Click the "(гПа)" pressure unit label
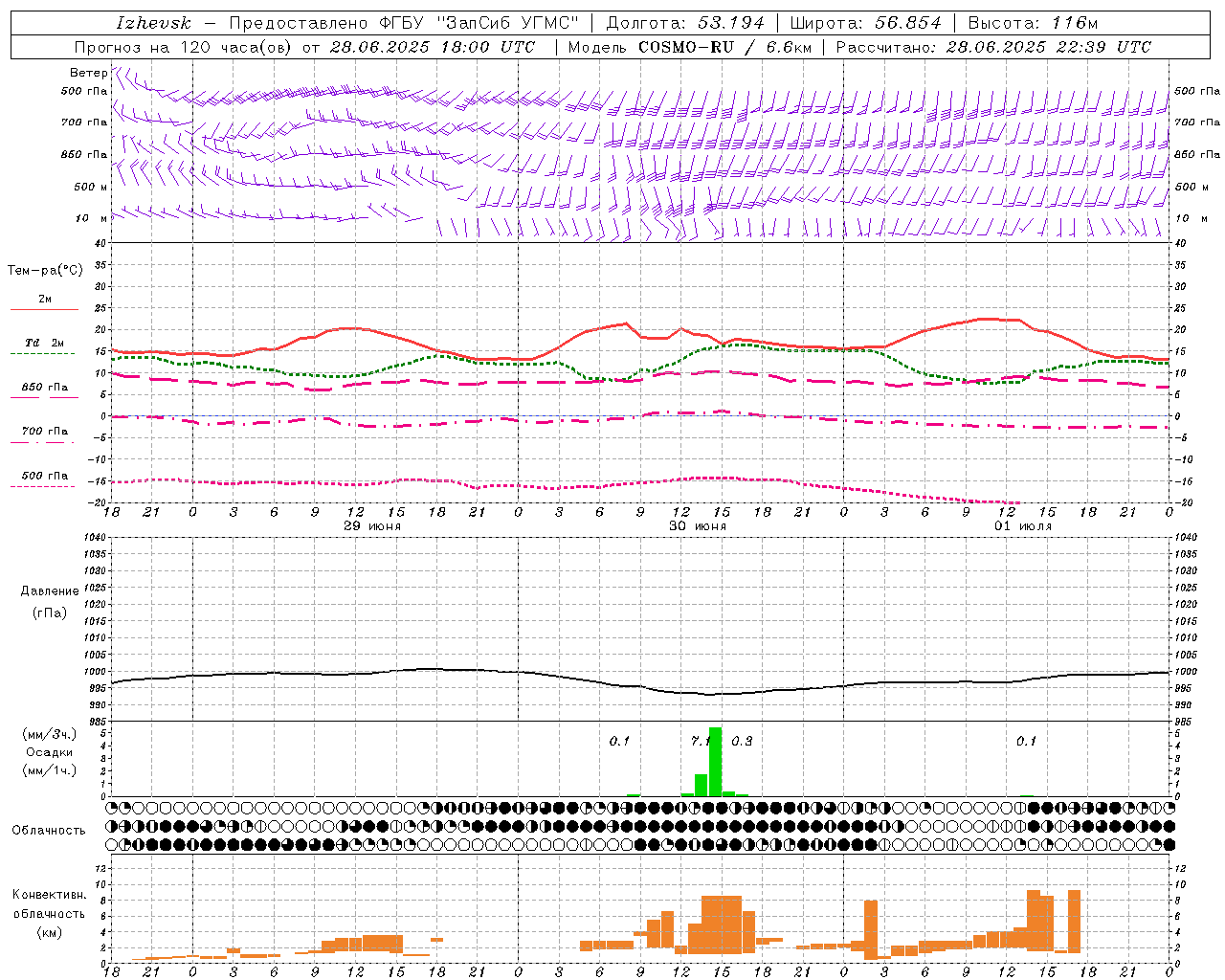 50,613
